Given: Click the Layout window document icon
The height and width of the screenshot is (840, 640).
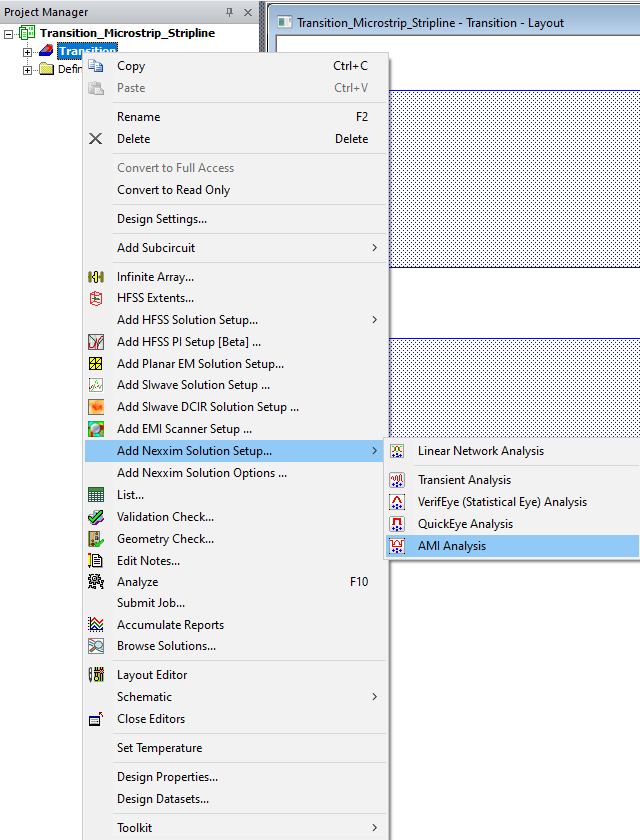Looking at the screenshot, I should coord(284,22).
